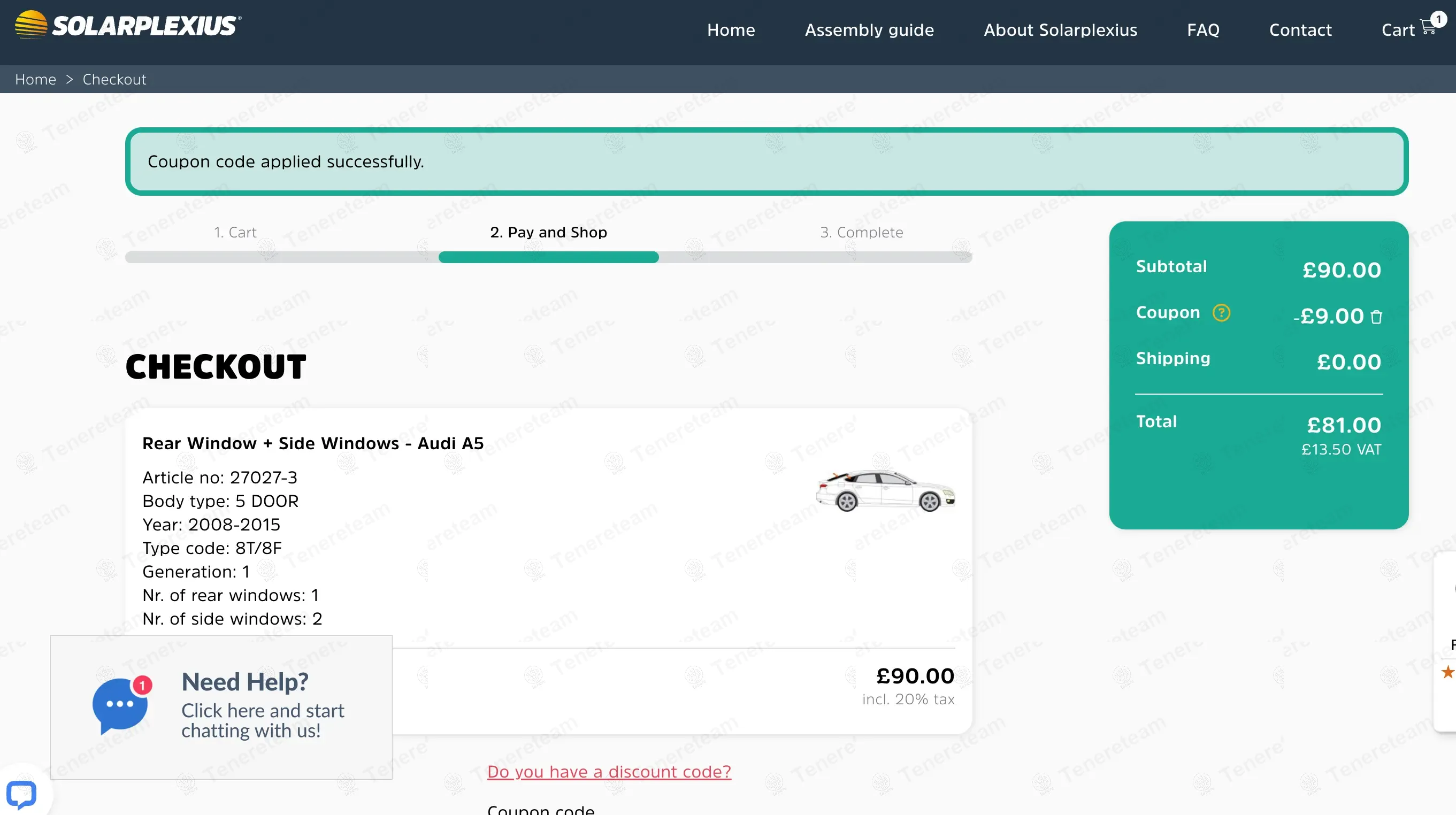Open About Solarplexius page
This screenshot has width=1456, height=815.
(x=1060, y=30)
